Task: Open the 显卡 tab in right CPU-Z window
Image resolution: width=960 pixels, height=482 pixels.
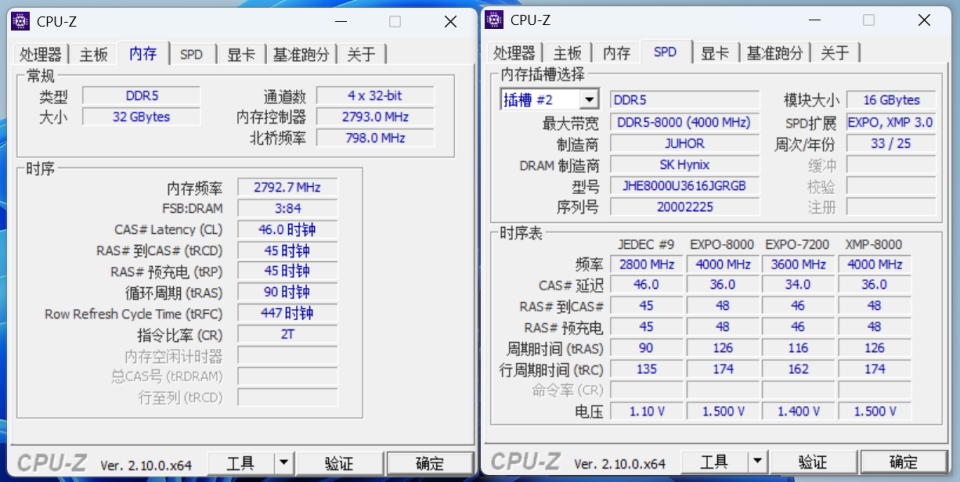Action: (715, 53)
